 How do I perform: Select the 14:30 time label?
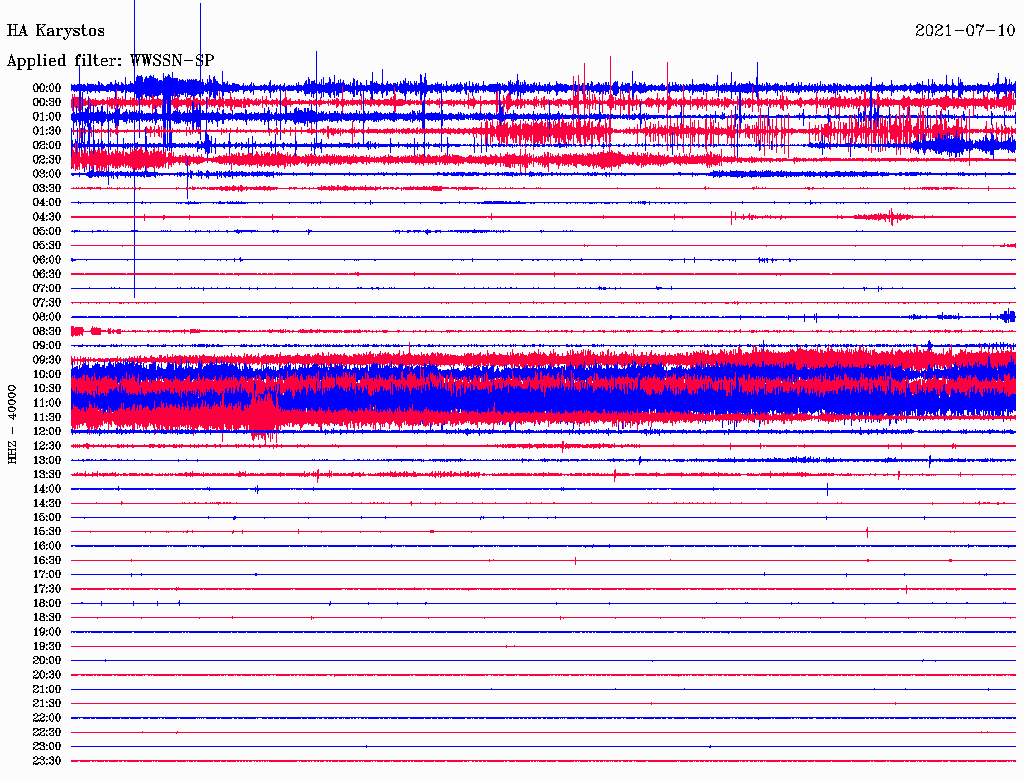47,504
